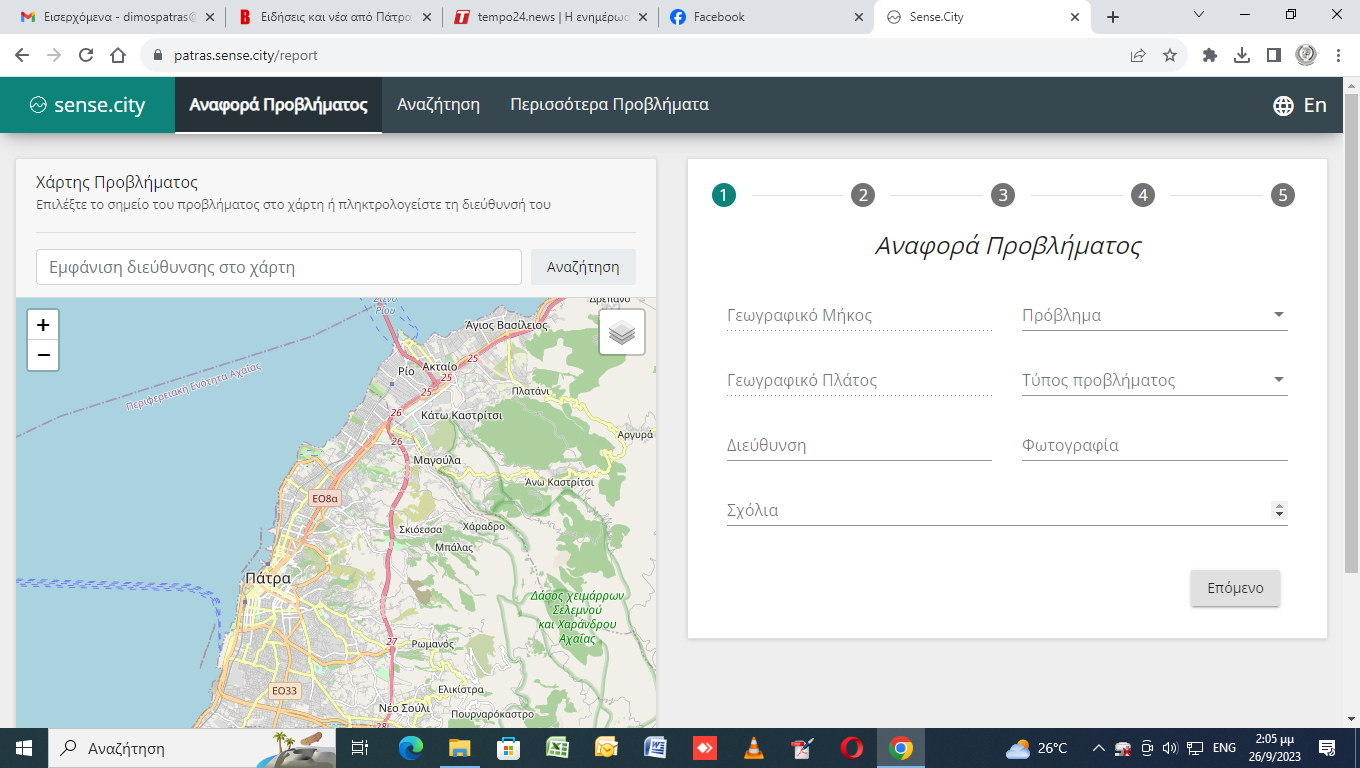Open File Explorer from the taskbar
1360x768 pixels.
[x=460, y=748]
